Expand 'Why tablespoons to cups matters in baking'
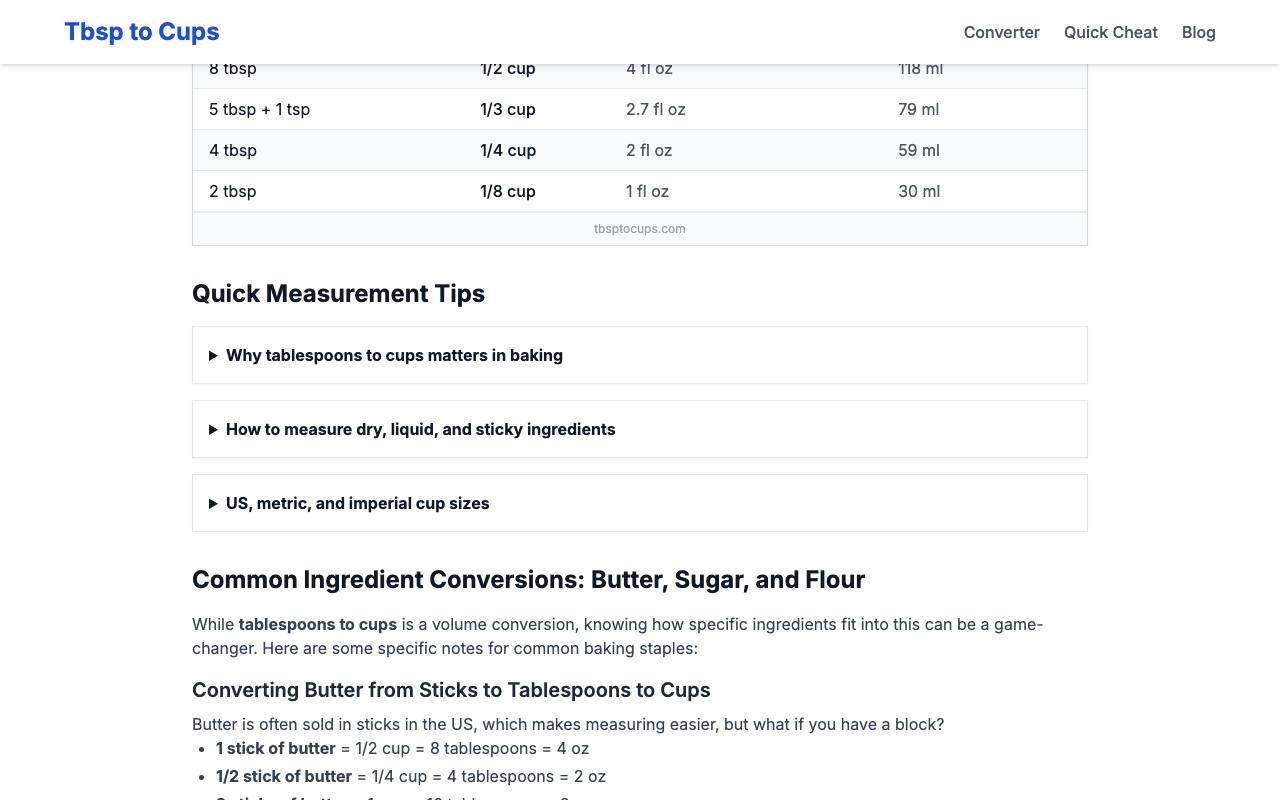This screenshot has width=1280, height=800. click(x=640, y=355)
